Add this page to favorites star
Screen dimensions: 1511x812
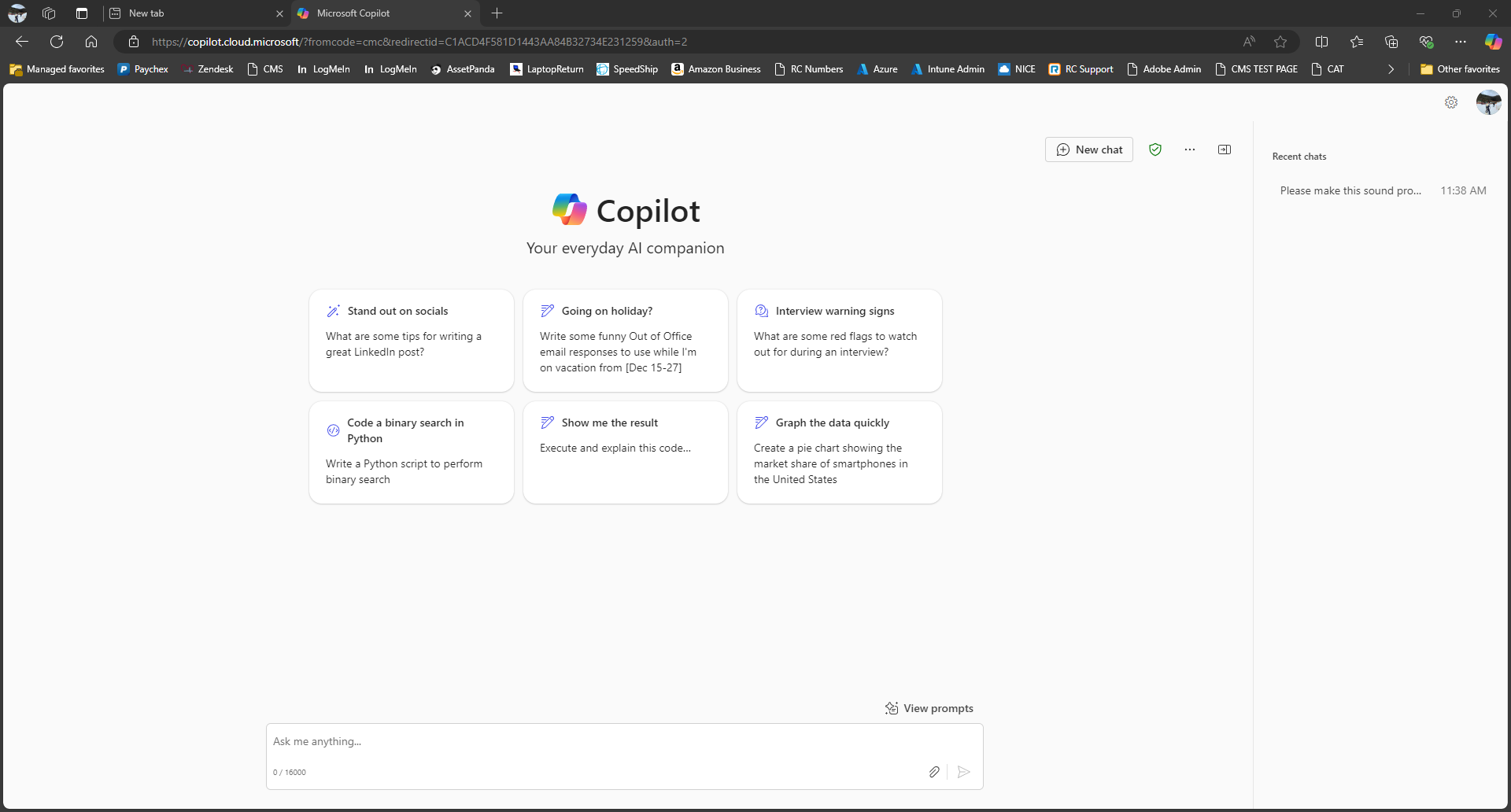[1280, 42]
